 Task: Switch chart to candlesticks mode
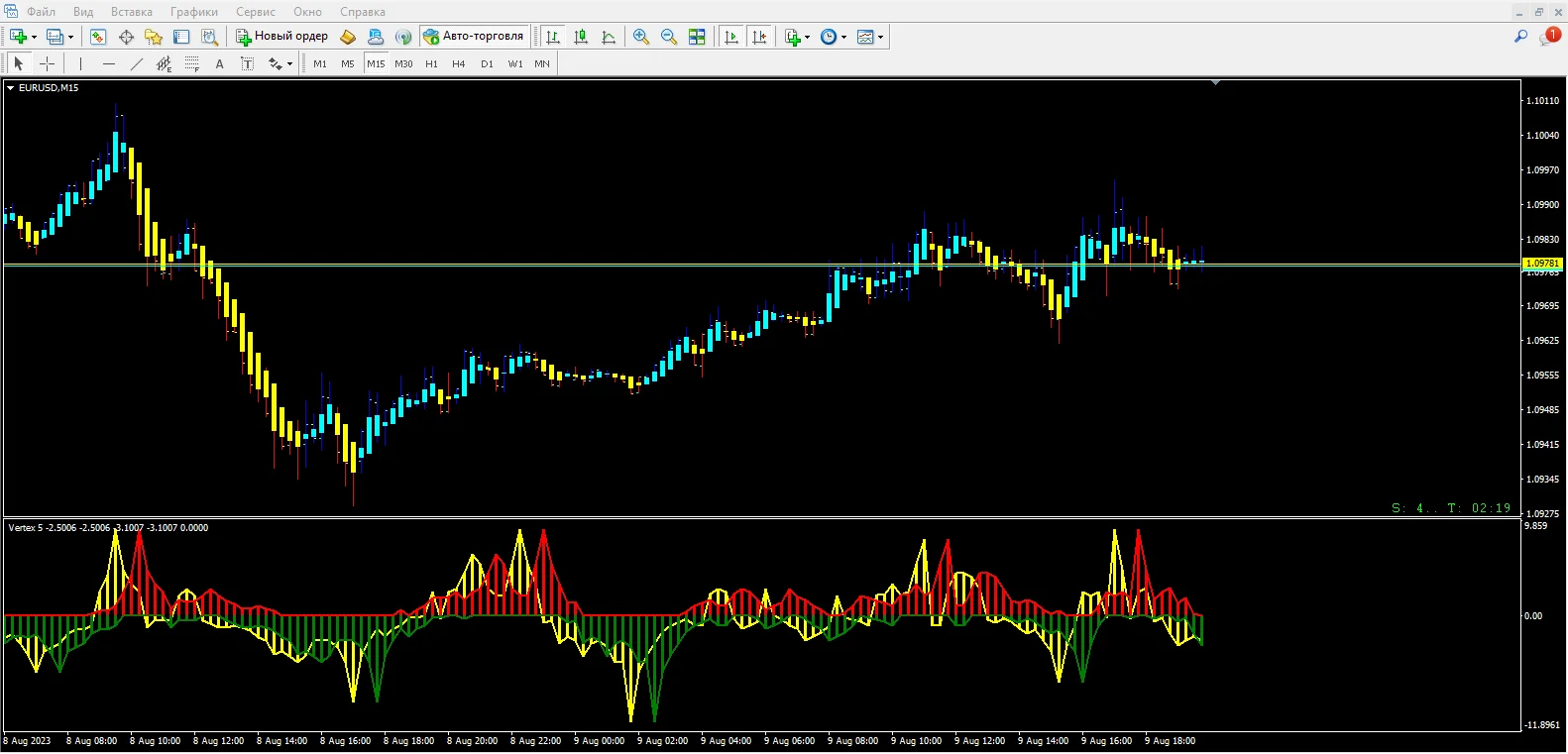(581, 37)
